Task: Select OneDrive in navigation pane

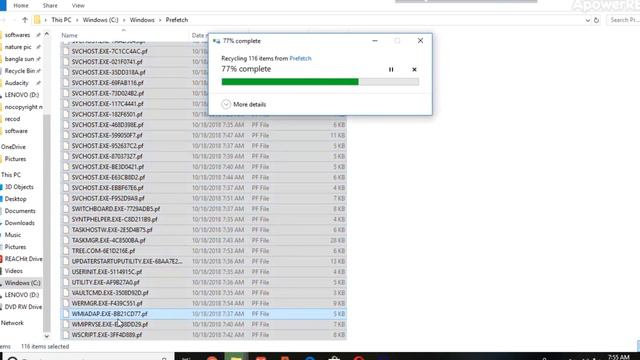Action: point(13,147)
